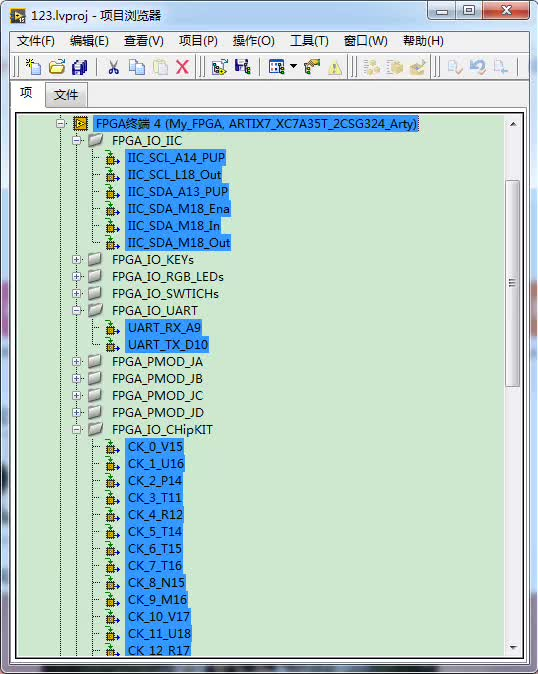Collapse the FPGA_IO_IIC folder
The width and height of the screenshot is (538, 674).
coord(76,141)
